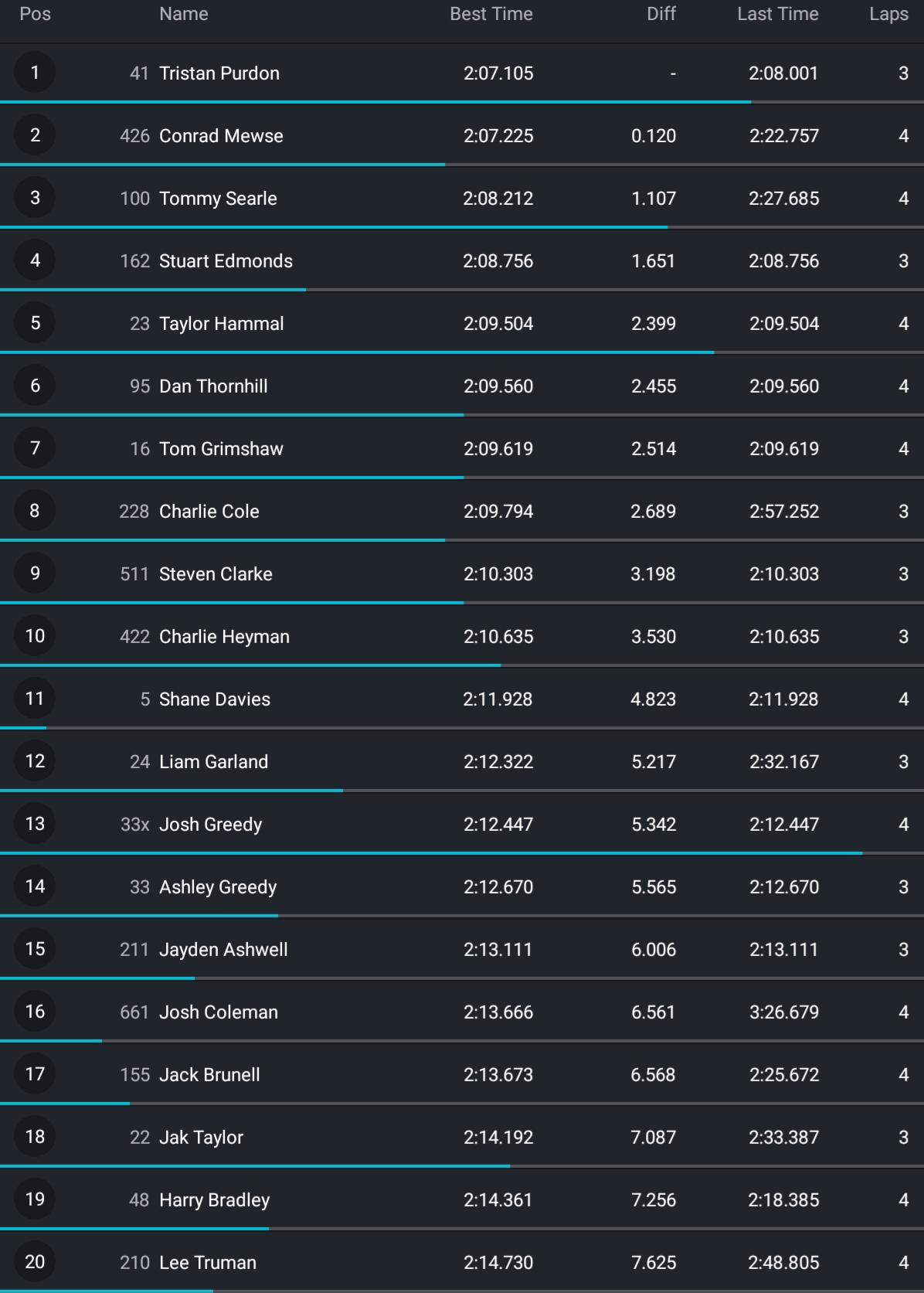Select Josh Coleman's last time 3:26.679
Screen dimensions: 924x1293
point(783,1012)
